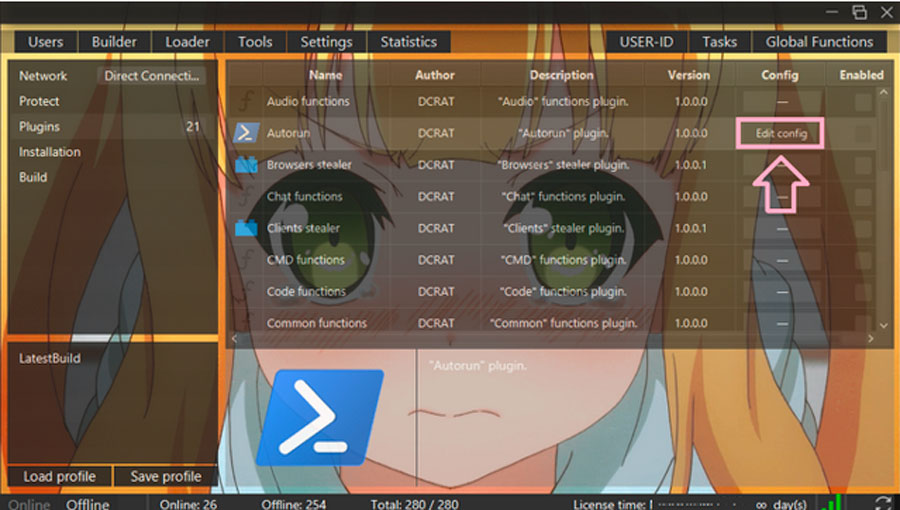Click Edit config for Autorun plugin
900x510 pixels.
(x=781, y=134)
